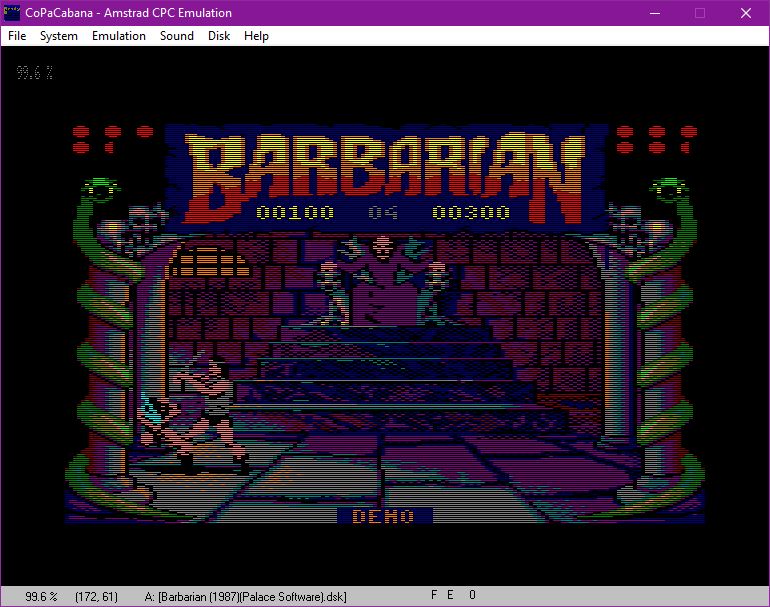Minimize the CoPaCabana window
Image resolution: width=770 pixels, height=607 pixels.
655,13
